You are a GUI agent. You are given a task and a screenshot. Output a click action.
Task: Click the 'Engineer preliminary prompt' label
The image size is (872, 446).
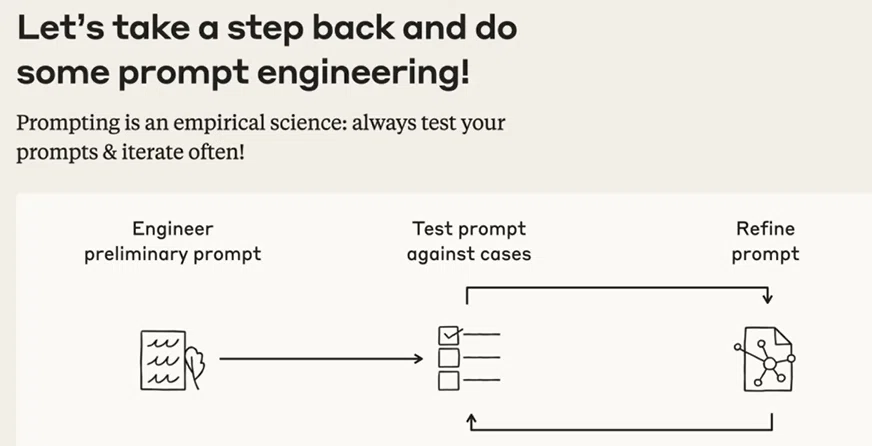[x=172, y=241]
